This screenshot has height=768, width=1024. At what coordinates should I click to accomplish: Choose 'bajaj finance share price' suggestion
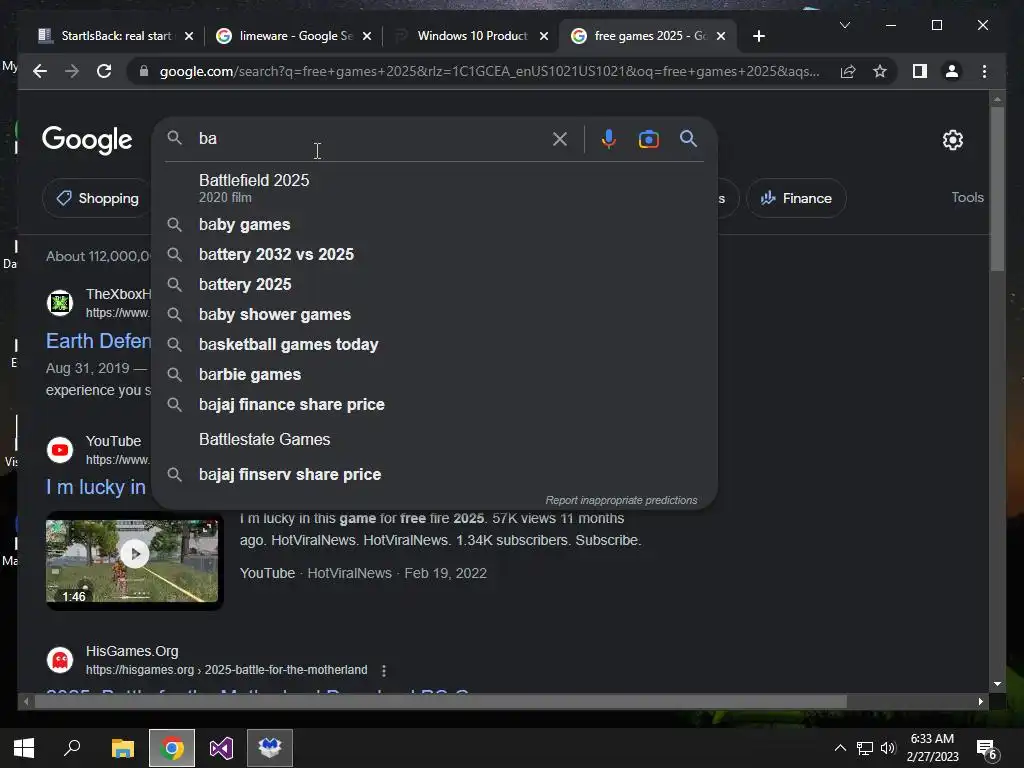point(434,405)
